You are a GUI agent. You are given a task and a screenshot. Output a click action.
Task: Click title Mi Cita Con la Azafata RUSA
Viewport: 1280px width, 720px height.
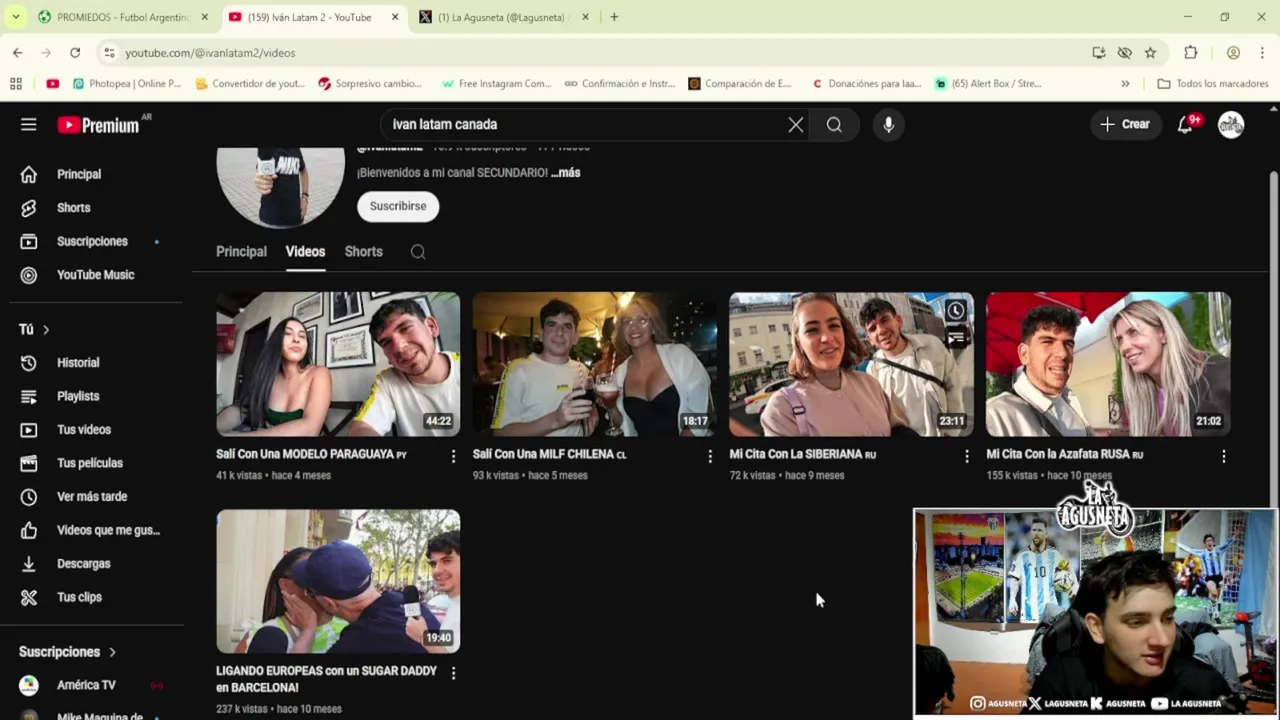point(1064,454)
